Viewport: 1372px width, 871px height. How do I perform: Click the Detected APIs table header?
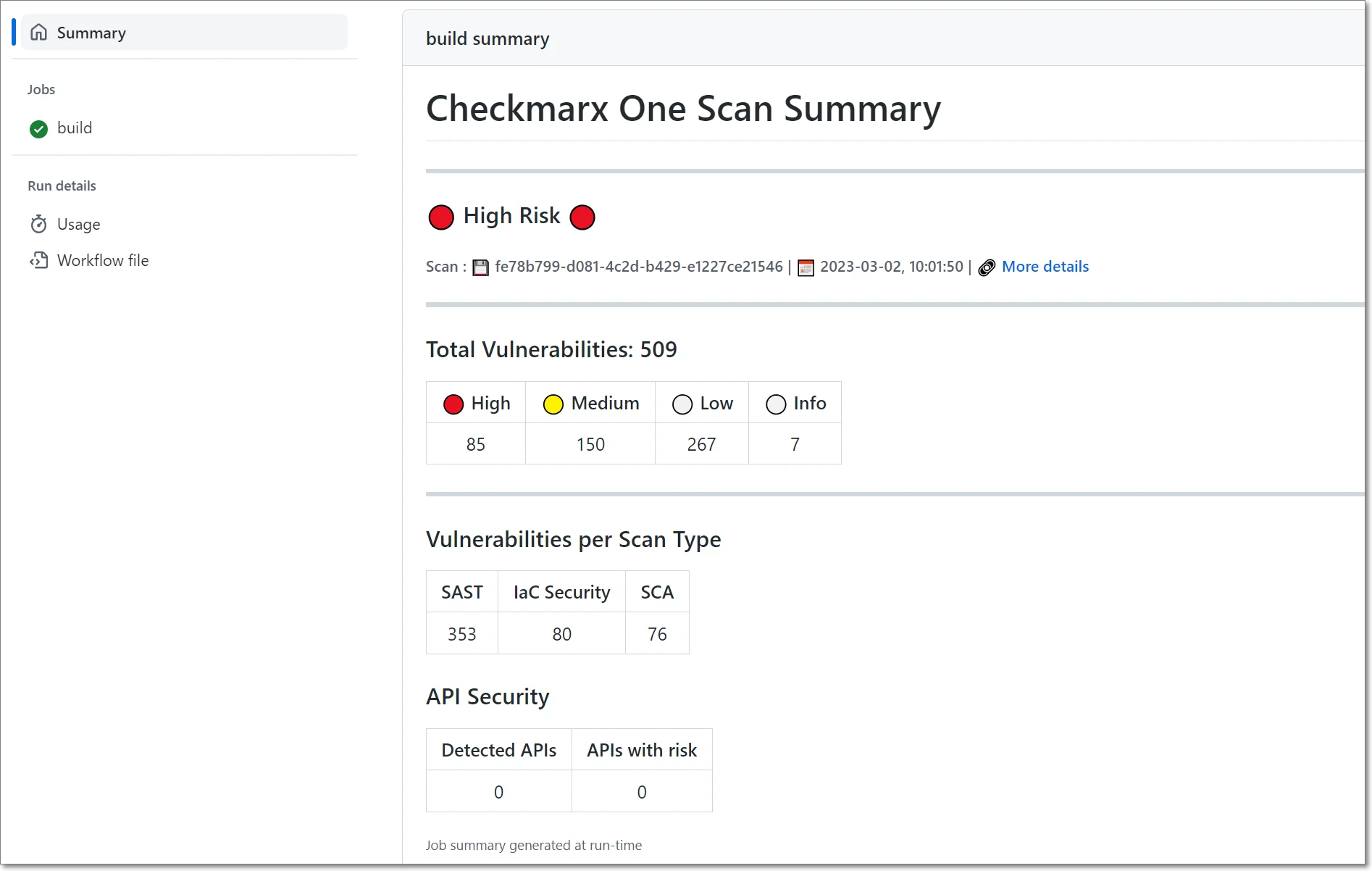[498, 749]
